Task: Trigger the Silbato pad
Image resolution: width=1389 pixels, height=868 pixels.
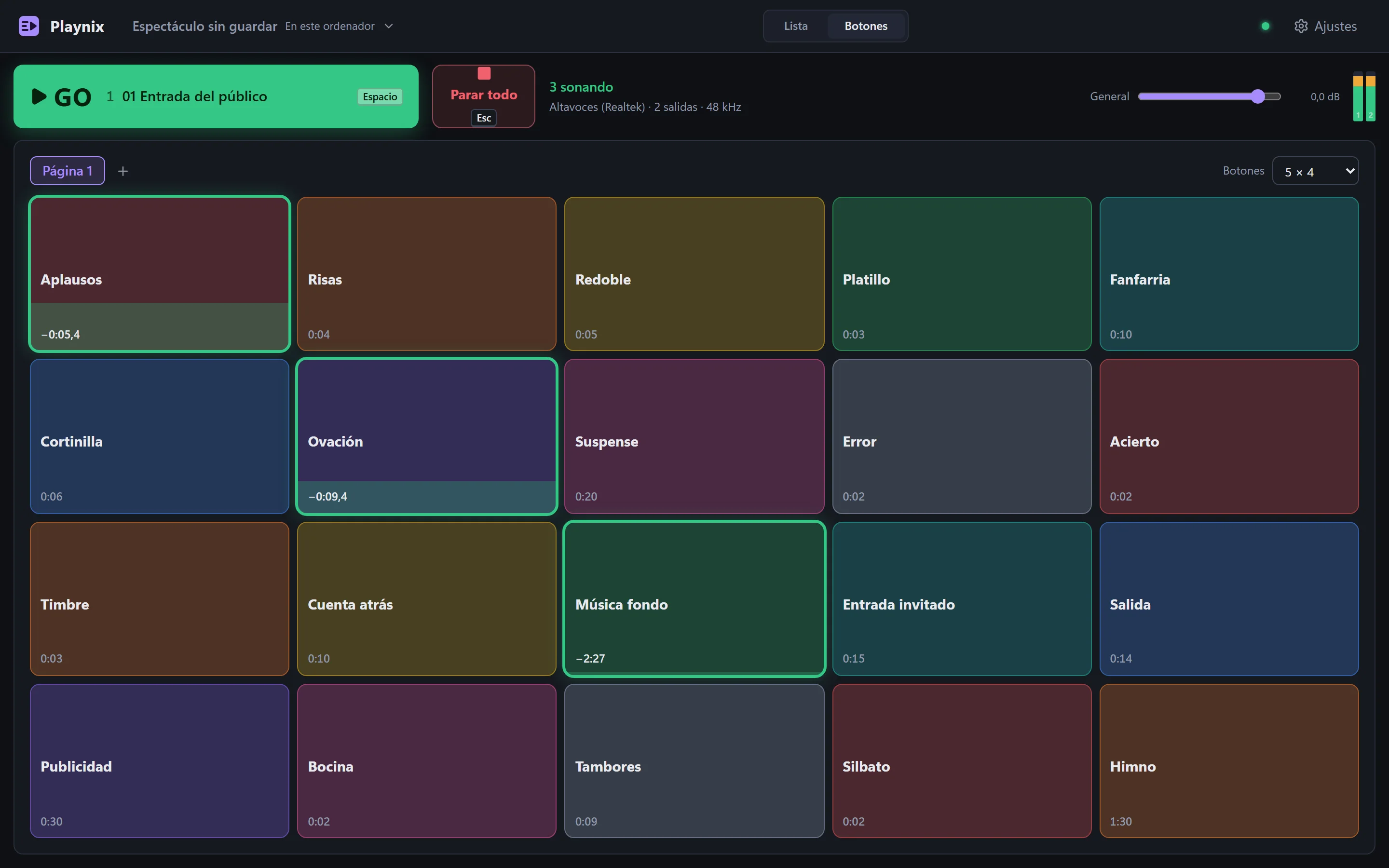Action: [x=961, y=760]
